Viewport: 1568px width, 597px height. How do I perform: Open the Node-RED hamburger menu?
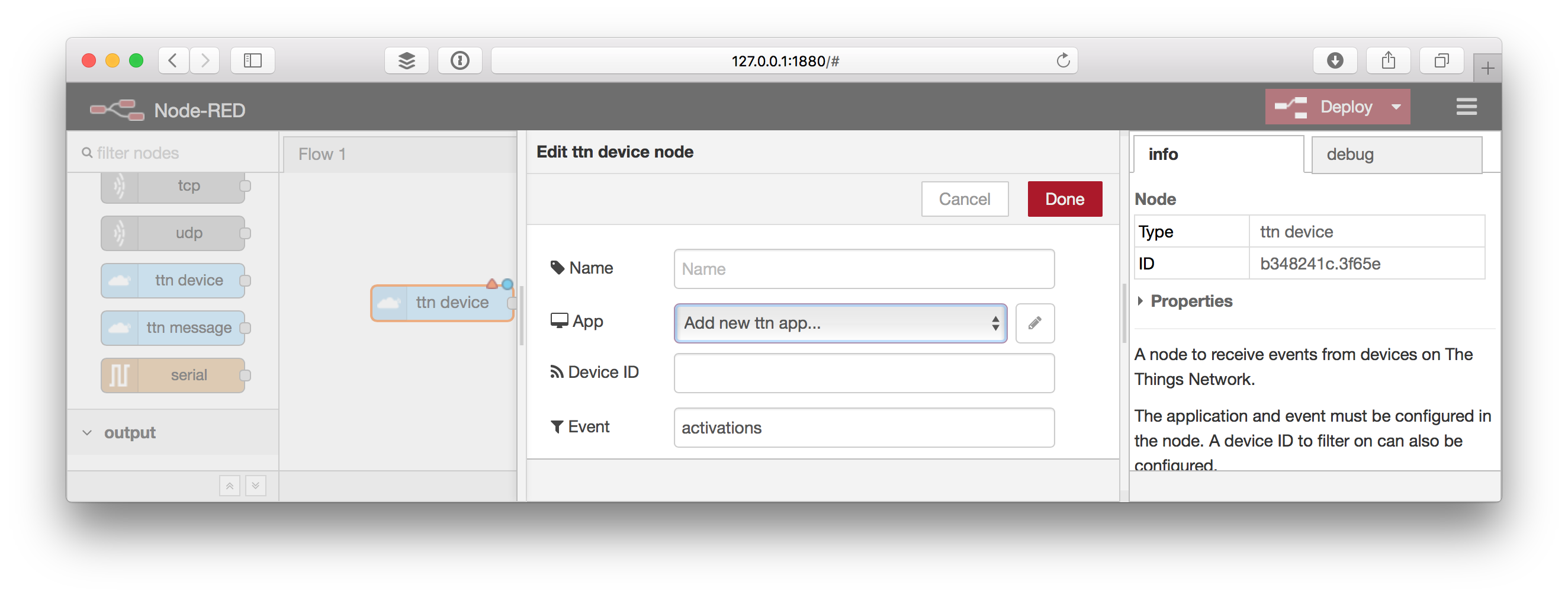click(1466, 107)
